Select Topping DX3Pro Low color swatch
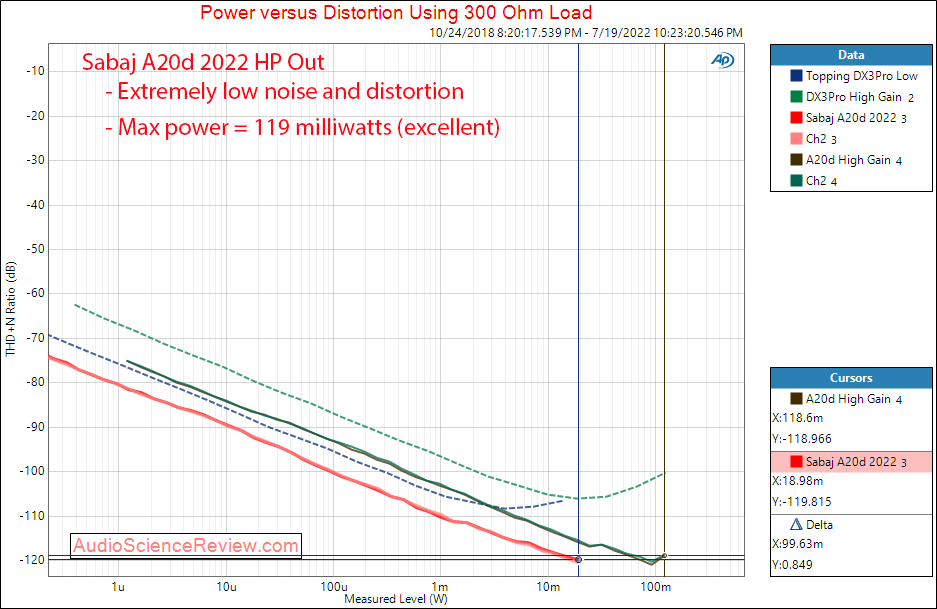This screenshot has width=937, height=609. tap(796, 76)
